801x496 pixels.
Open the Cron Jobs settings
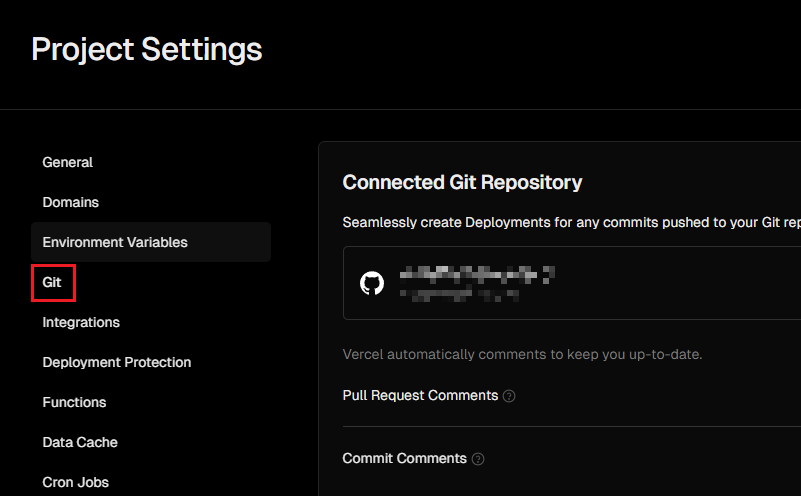tap(76, 482)
